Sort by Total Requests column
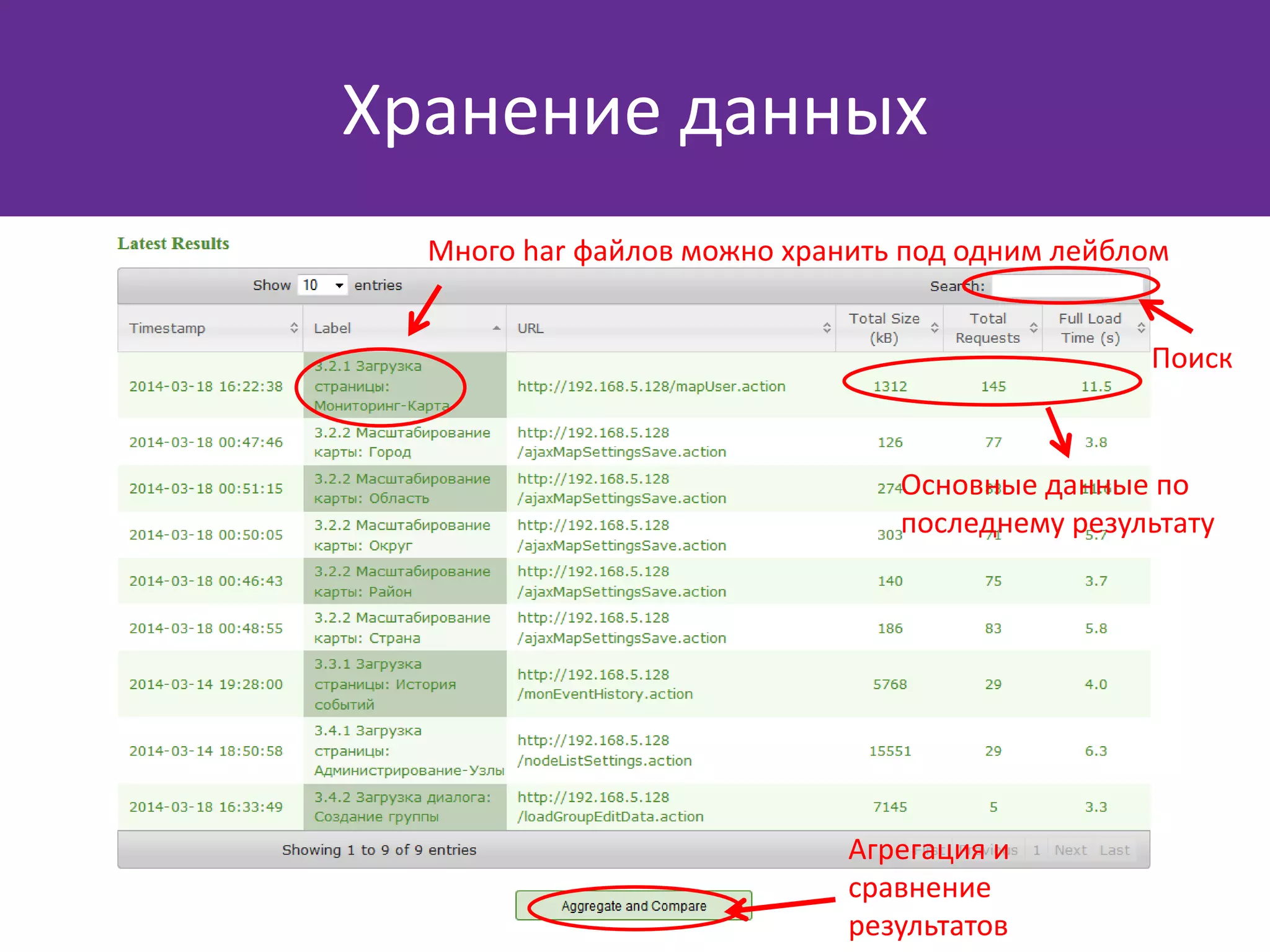Screen dimensions: 1270x952 click(992, 328)
